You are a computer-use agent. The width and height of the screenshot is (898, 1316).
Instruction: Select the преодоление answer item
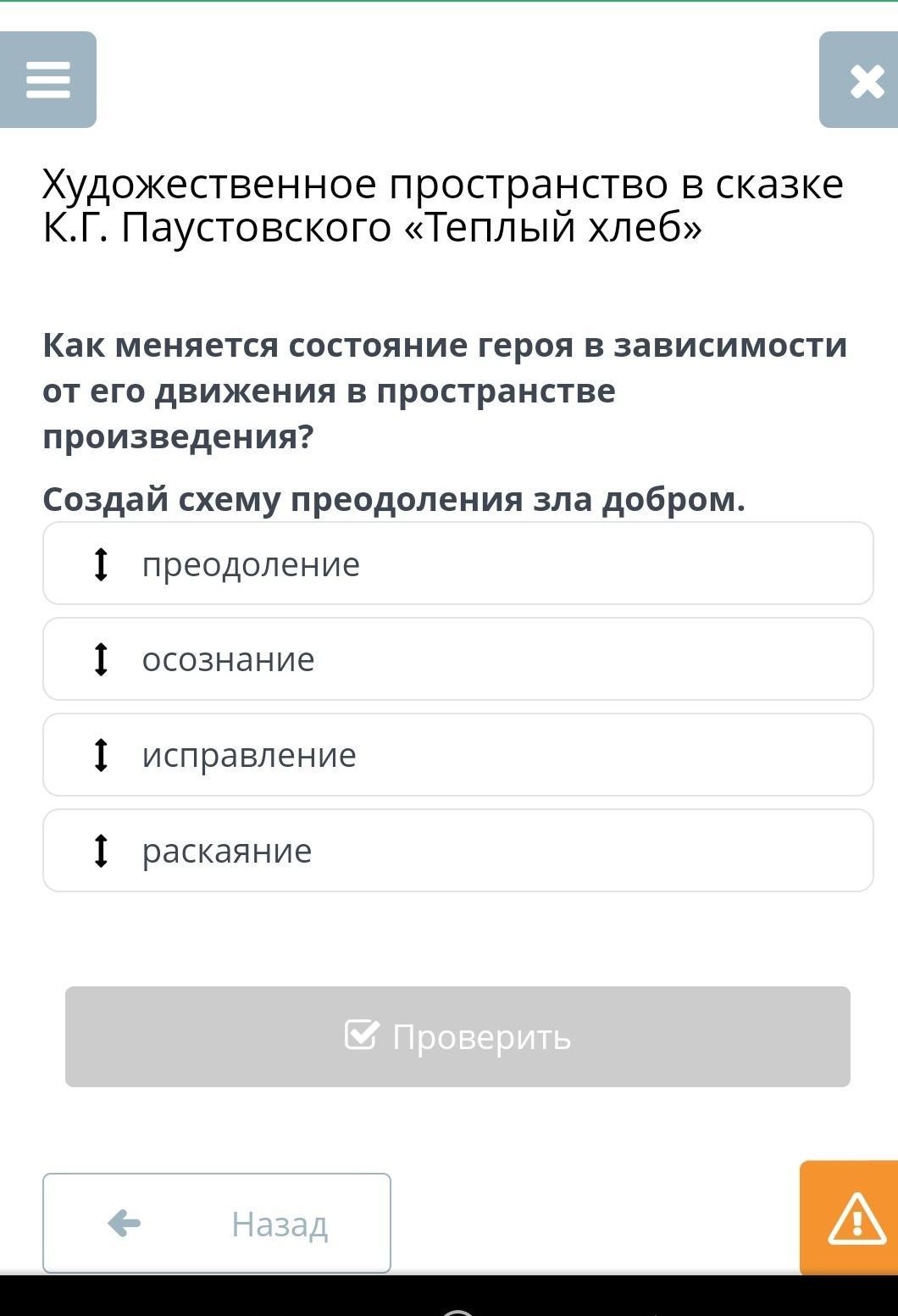(x=458, y=564)
